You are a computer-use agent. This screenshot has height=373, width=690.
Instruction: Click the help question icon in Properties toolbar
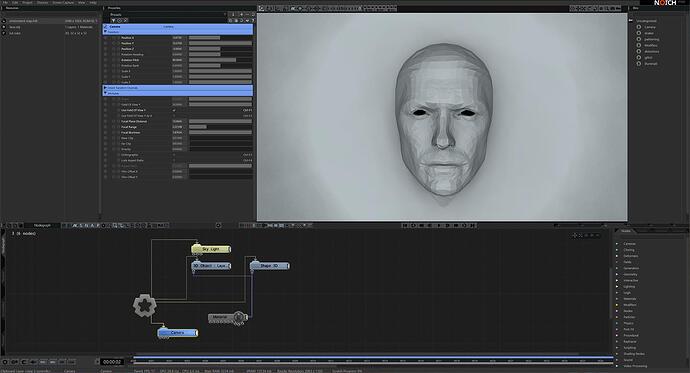pyautogui.click(x=253, y=20)
